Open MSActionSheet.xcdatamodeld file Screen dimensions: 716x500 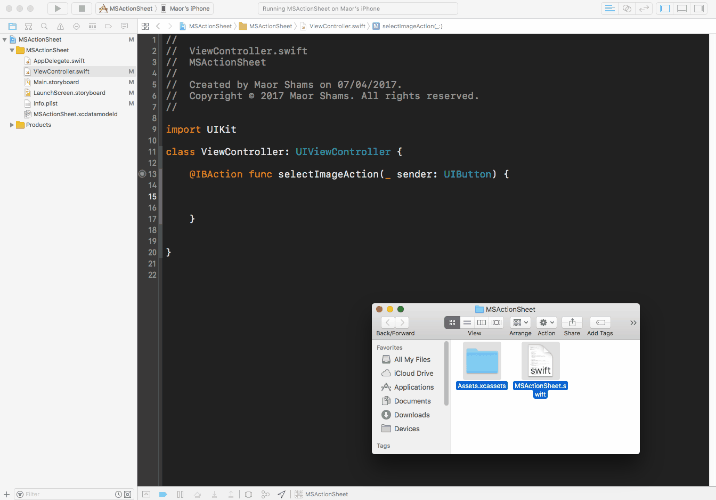pyautogui.click(x=75, y=114)
